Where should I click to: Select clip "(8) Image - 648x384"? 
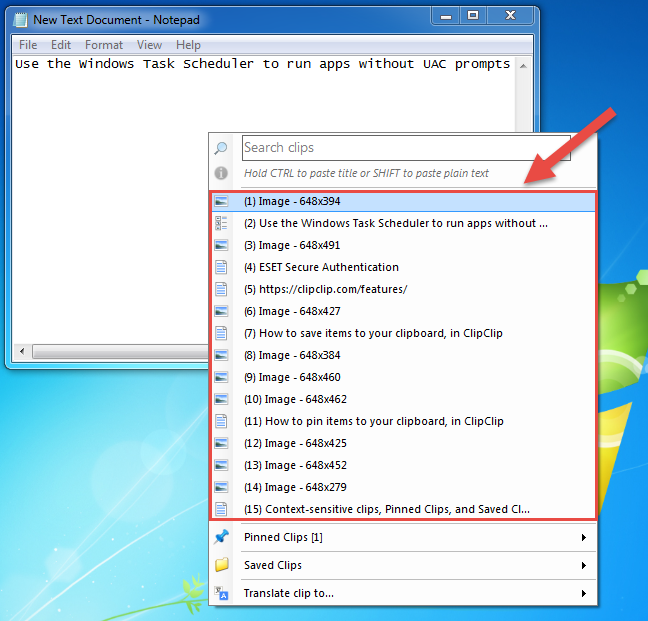click(403, 355)
